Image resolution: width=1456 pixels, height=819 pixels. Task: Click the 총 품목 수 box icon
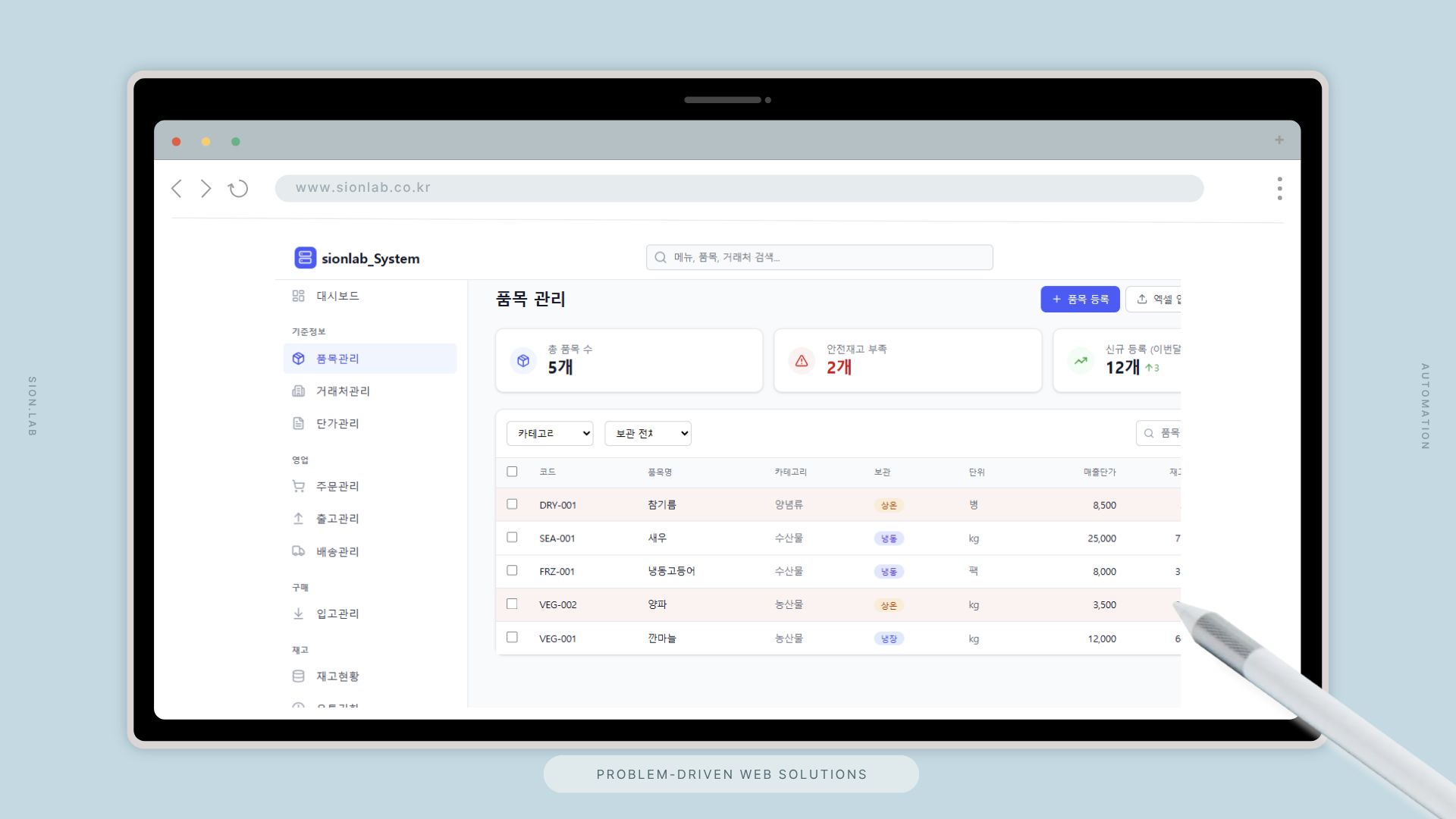tap(523, 361)
